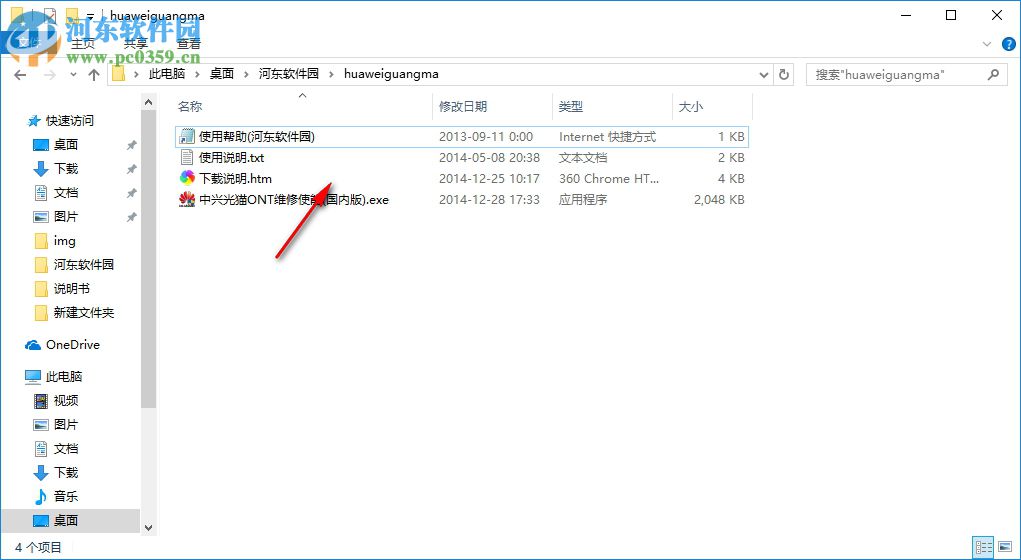The width and height of the screenshot is (1021, 560).
Task: Click the 2,048 KB size cell
Action: pyautogui.click(x=719, y=199)
